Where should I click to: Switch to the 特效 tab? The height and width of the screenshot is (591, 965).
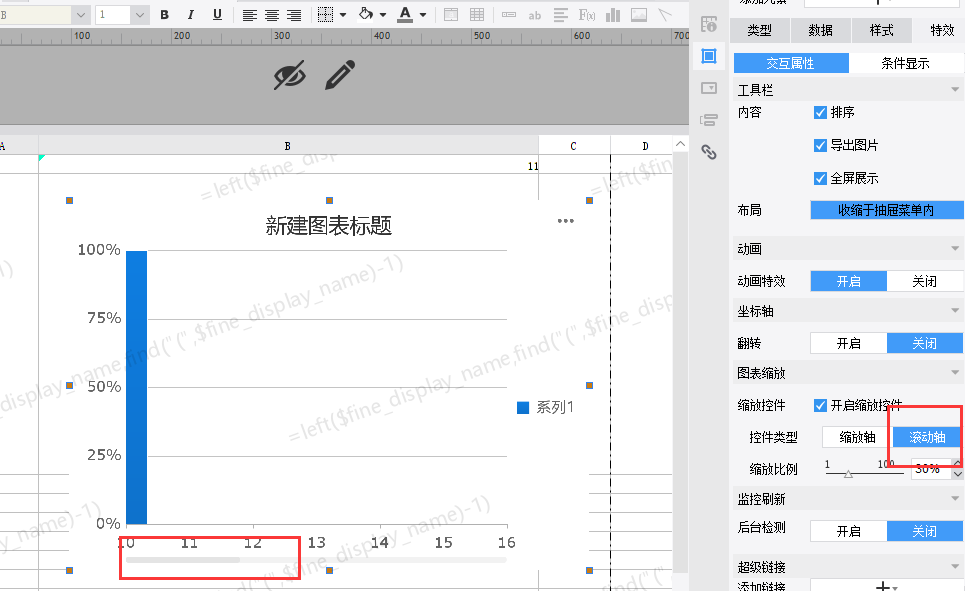pyautogui.click(x=941, y=30)
